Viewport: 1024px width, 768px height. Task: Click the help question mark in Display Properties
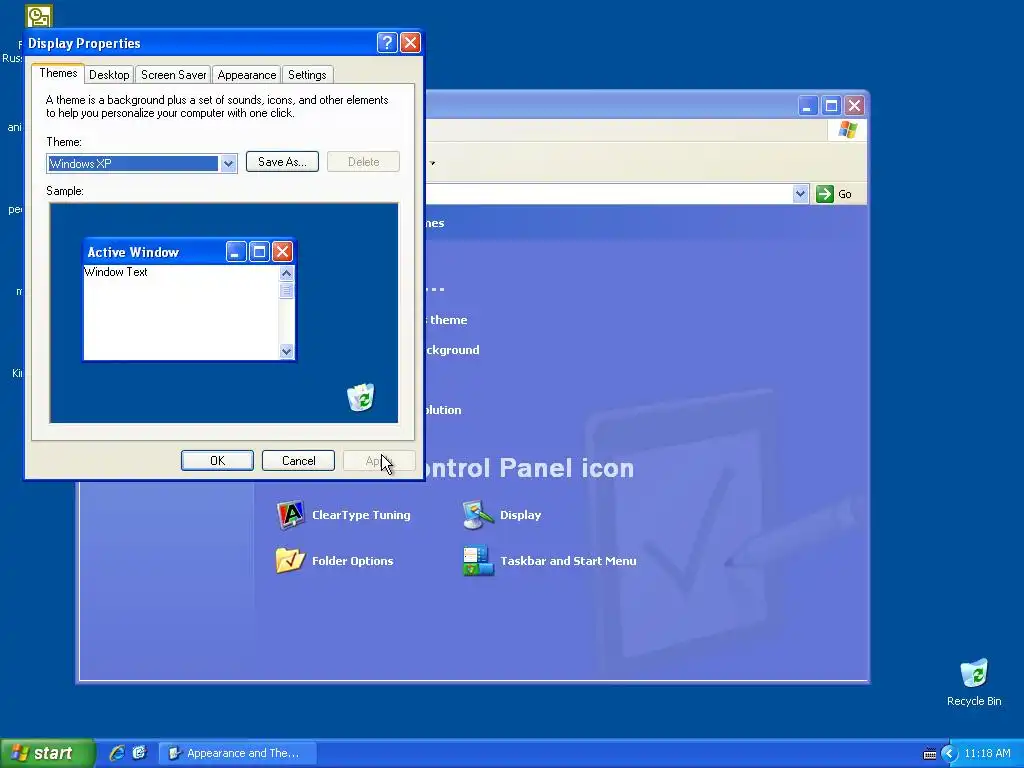point(387,43)
